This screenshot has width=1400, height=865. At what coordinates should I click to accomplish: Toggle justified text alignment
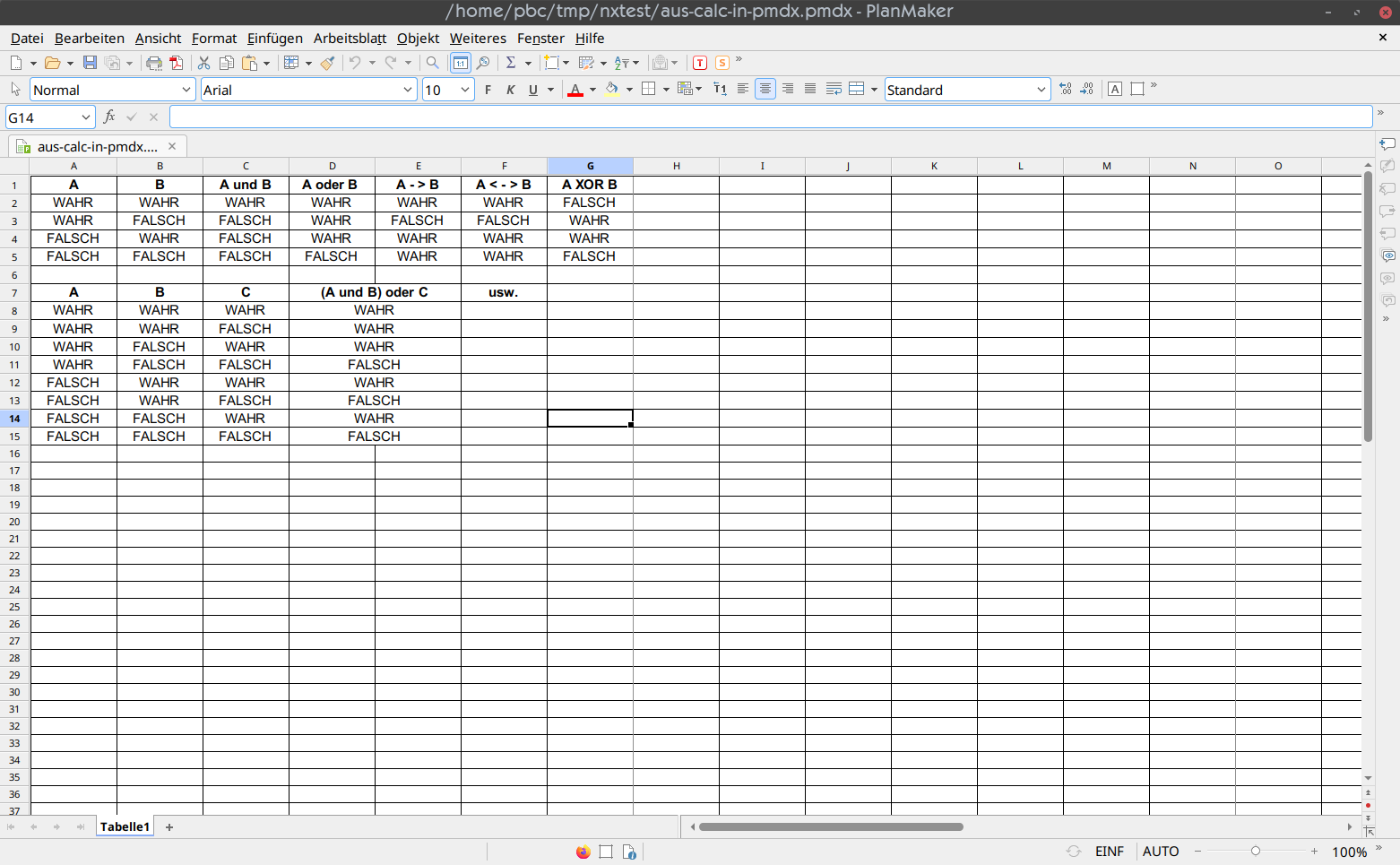point(810,90)
